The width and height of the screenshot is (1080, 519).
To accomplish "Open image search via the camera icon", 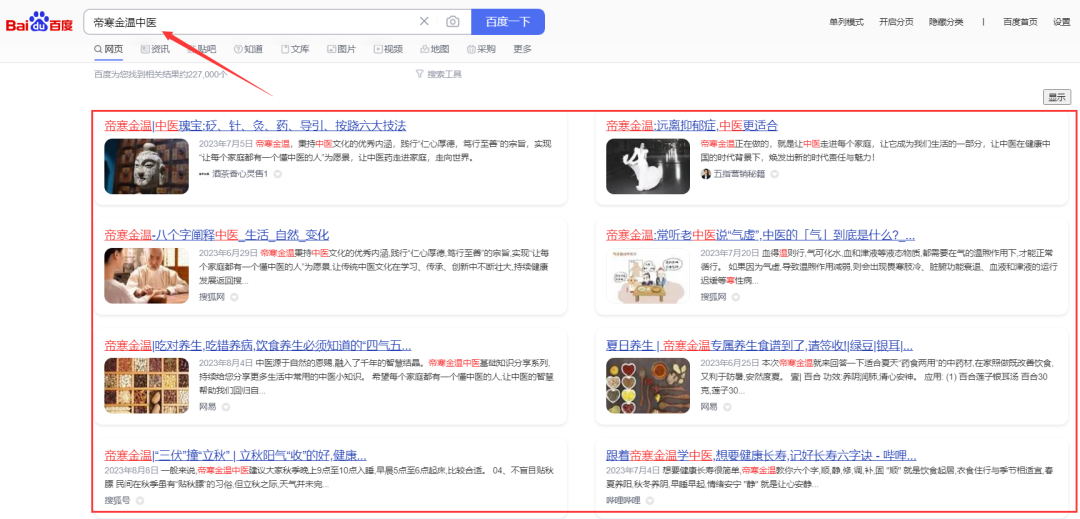I will [x=452, y=21].
